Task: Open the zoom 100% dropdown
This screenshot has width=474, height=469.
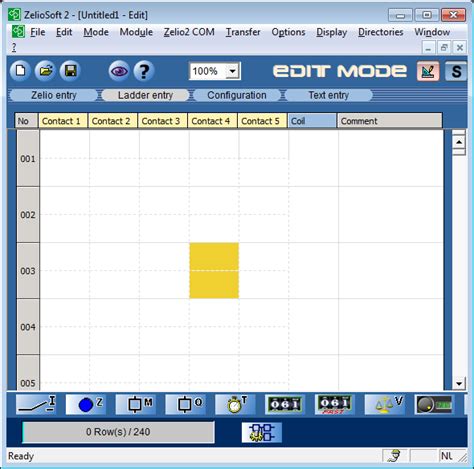Action: tap(232, 71)
